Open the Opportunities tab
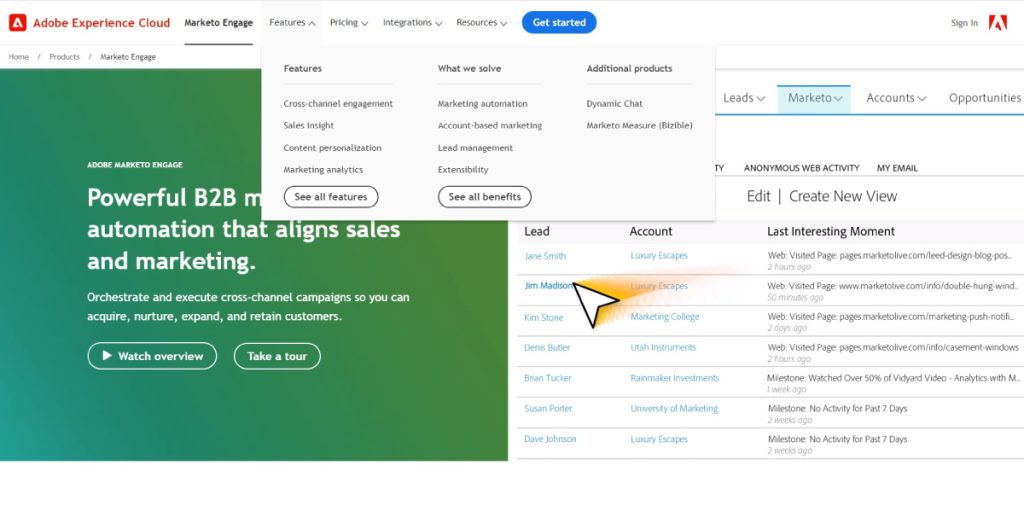Image resolution: width=1024 pixels, height=512 pixels. [985, 98]
